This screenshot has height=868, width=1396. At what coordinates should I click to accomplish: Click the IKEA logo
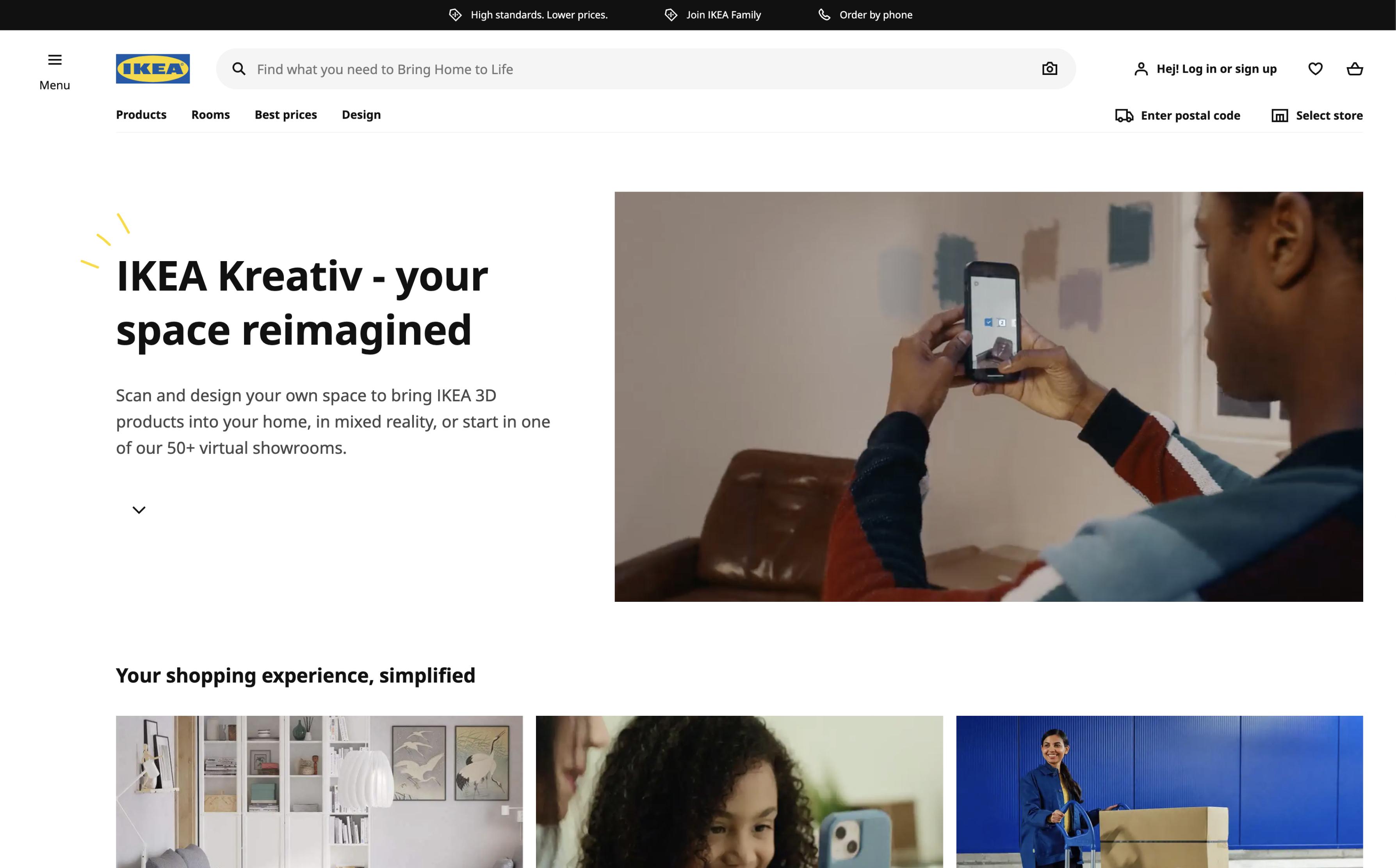[153, 69]
